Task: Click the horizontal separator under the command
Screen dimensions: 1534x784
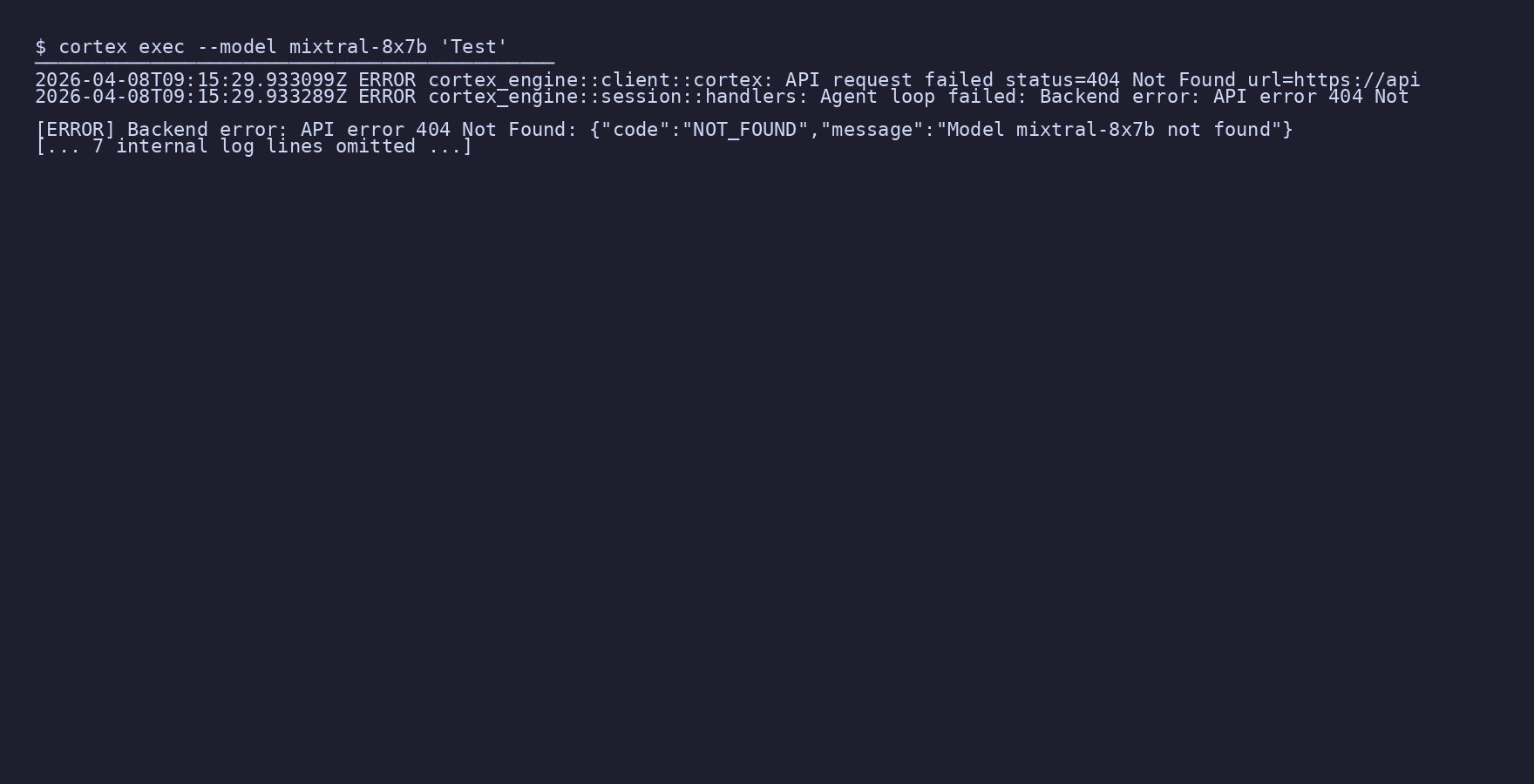Action: pos(295,63)
